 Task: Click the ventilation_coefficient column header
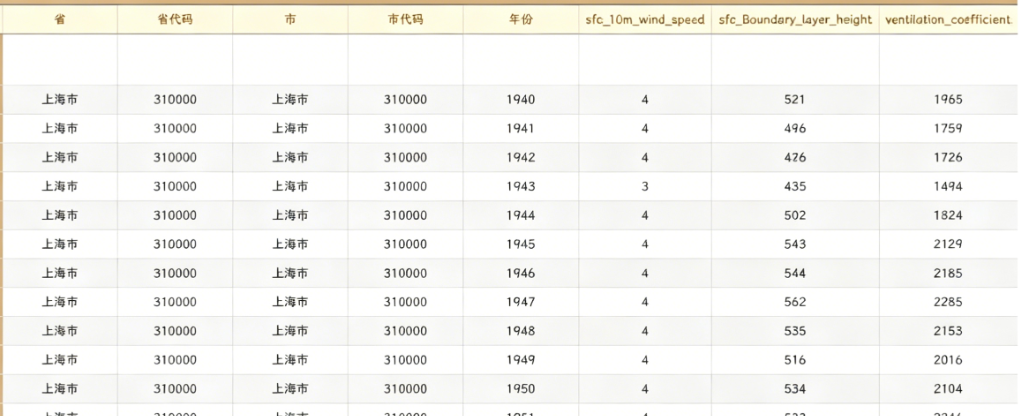949,20
